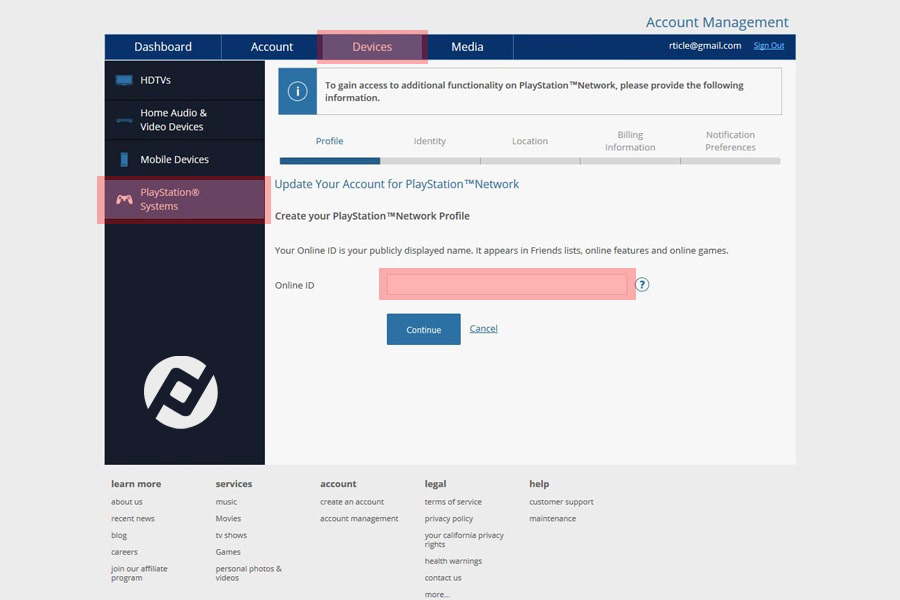Open your california privacy rights link
Image resolution: width=900 pixels, height=600 pixels.
click(464, 539)
